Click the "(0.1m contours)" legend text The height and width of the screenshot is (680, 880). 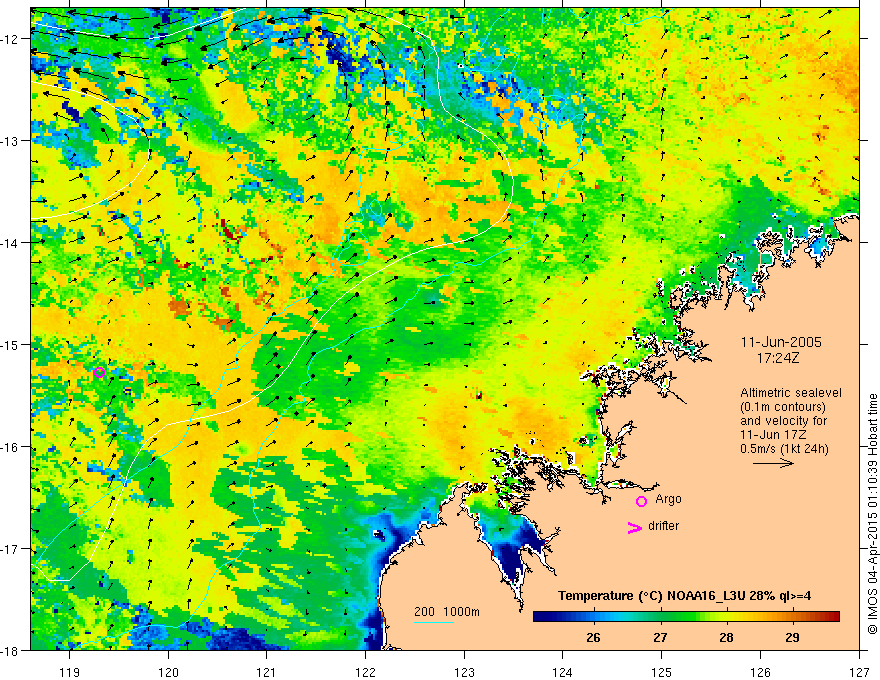click(x=783, y=407)
